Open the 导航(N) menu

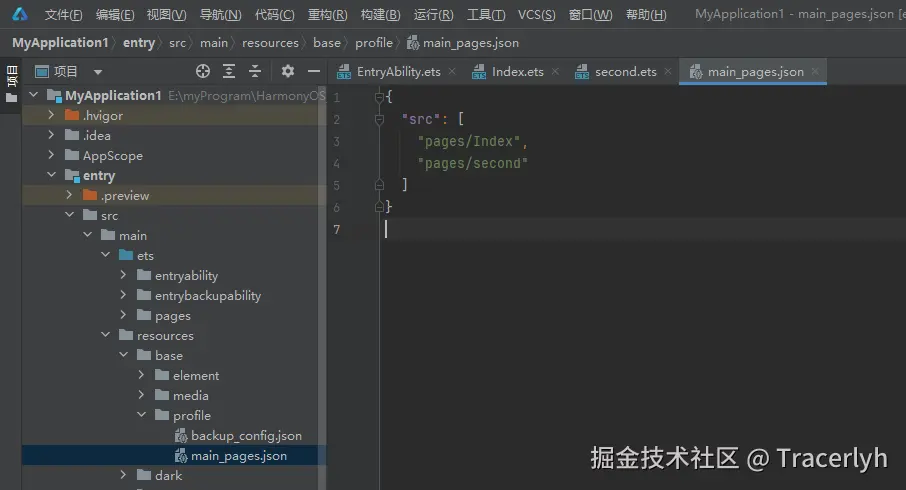220,14
